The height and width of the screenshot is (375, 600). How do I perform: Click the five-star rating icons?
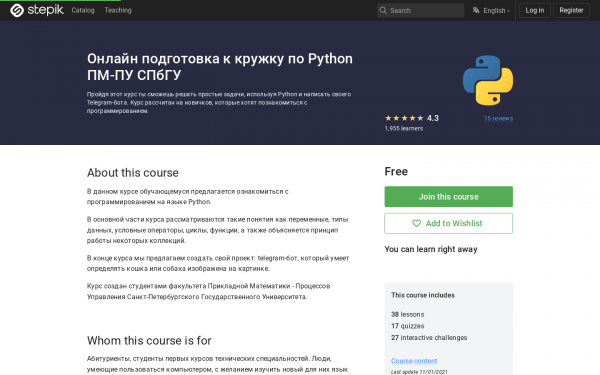(x=404, y=118)
